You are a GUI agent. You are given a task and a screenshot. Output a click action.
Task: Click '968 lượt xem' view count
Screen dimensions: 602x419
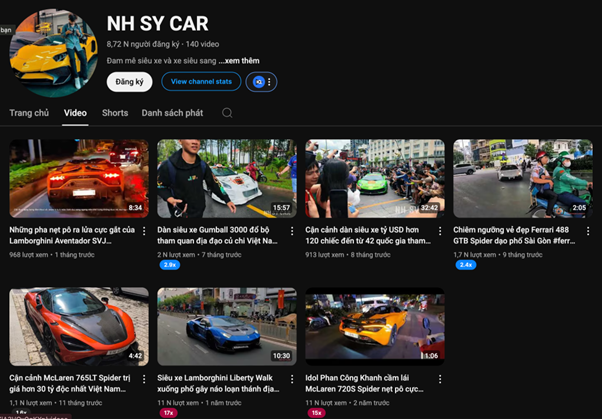(x=28, y=255)
